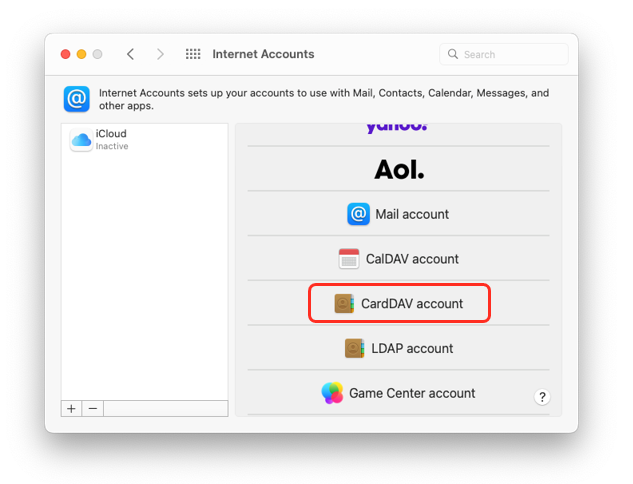Click the blue @ Mail account icon
The width and height of the screenshot is (633, 484).
pos(358,214)
